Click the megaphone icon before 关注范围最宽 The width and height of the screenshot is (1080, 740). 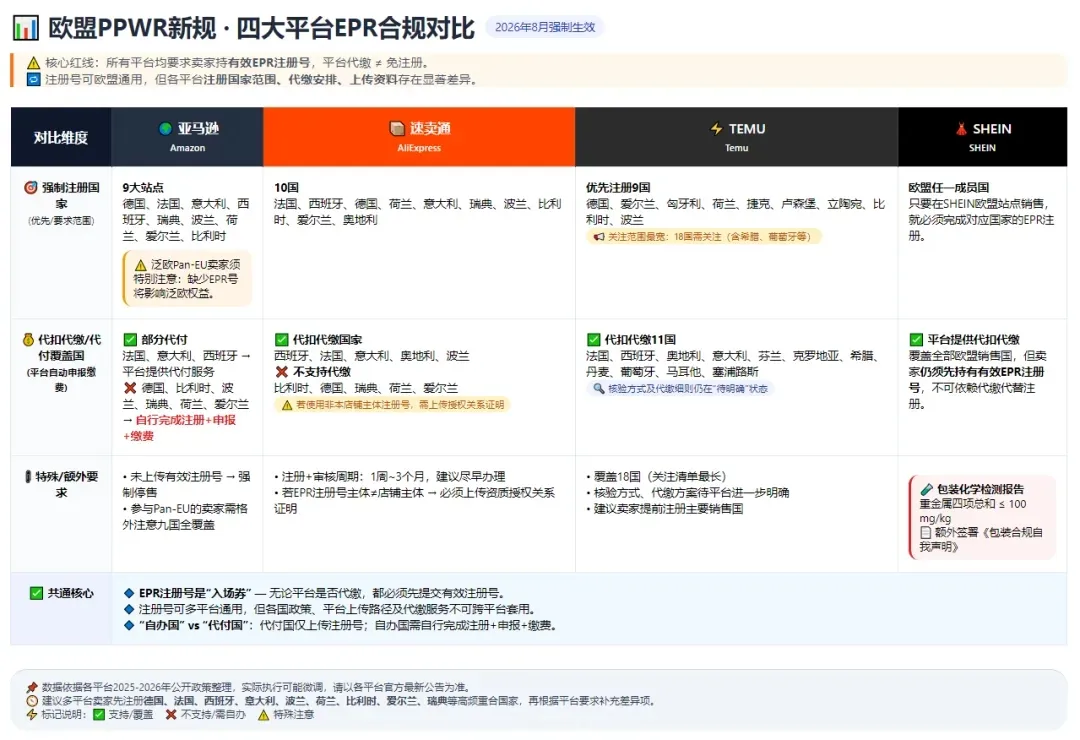599,236
